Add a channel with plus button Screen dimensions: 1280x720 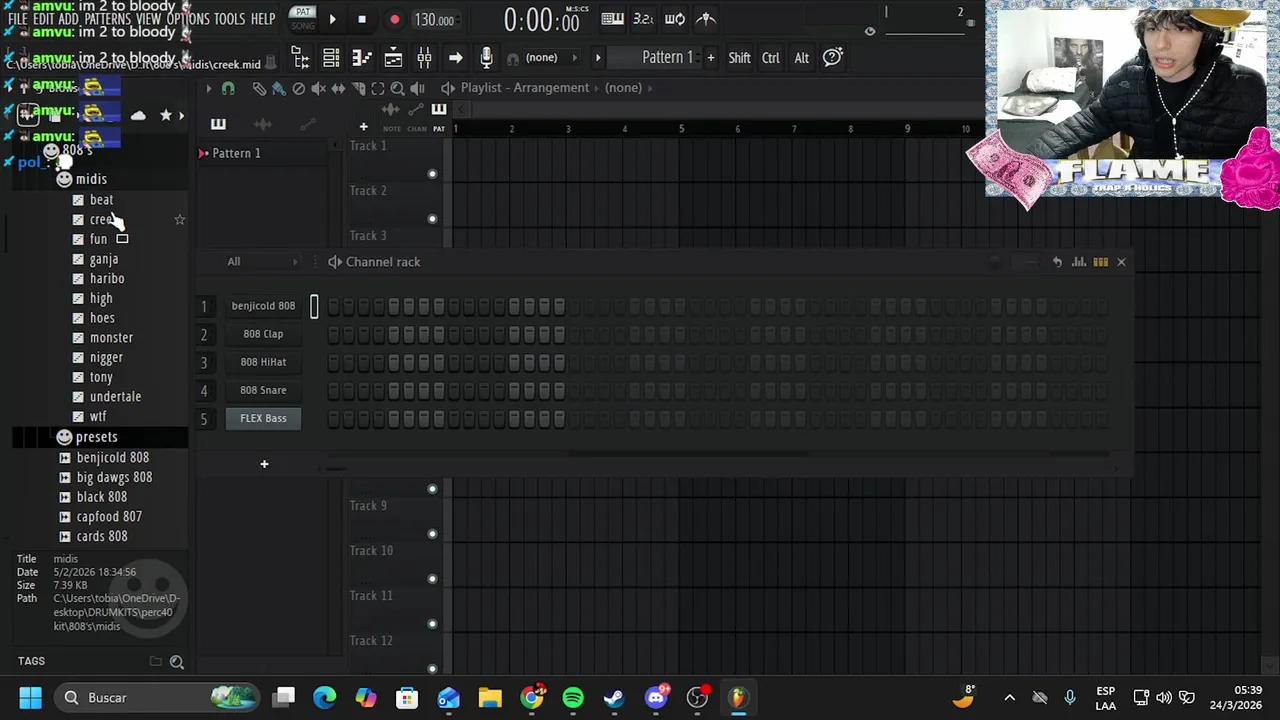(264, 464)
